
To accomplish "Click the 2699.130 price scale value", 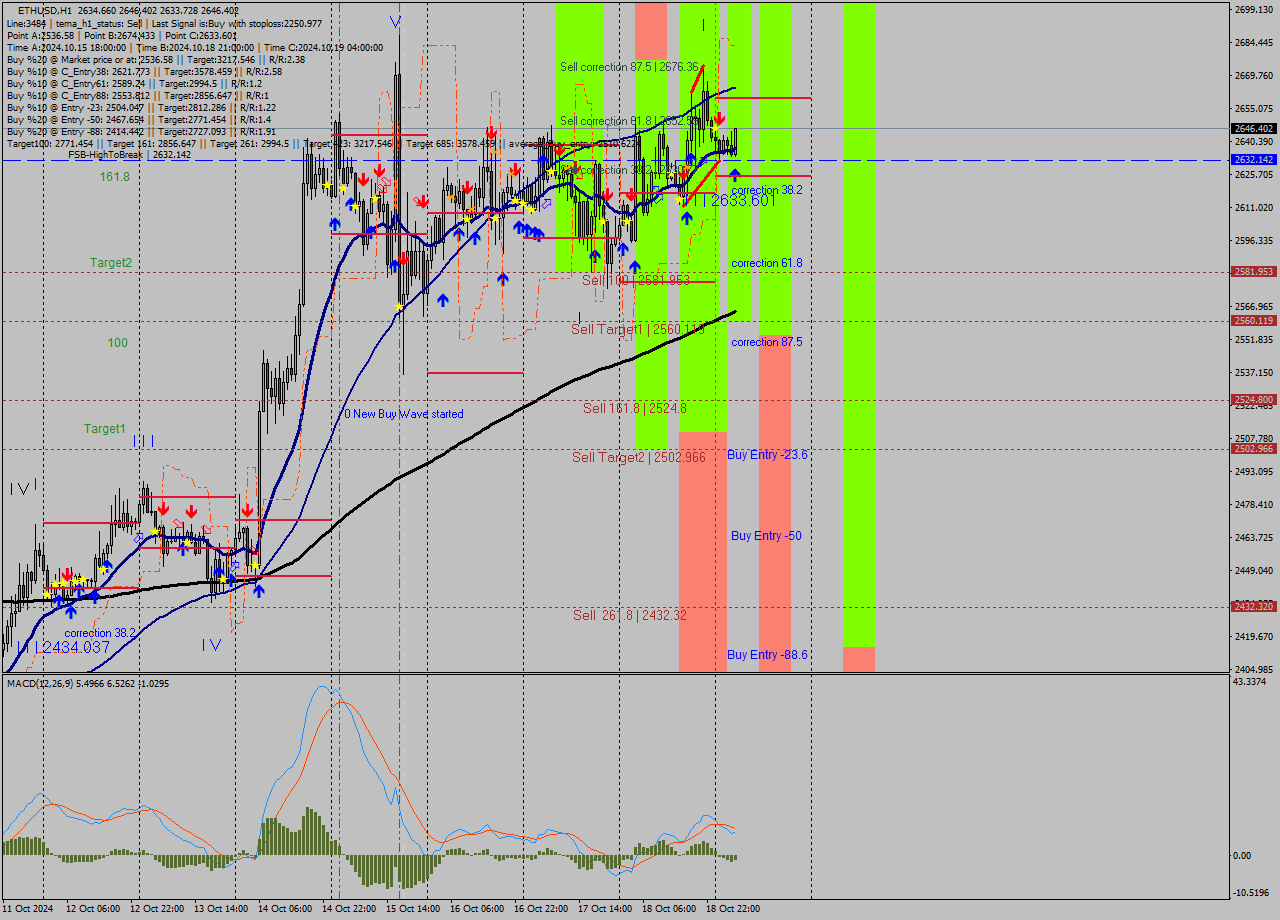I will tap(1254, 10).
